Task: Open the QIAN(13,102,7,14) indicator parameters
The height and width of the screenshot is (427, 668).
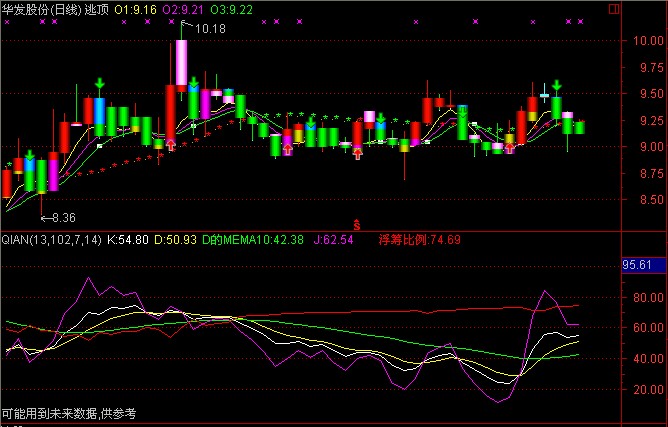Action: tap(51, 240)
